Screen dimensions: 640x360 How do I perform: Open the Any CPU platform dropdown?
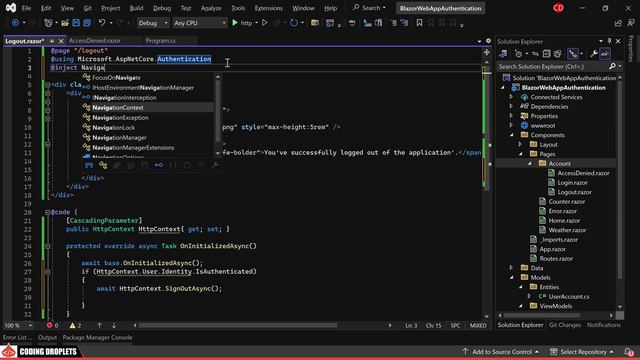coord(200,23)
